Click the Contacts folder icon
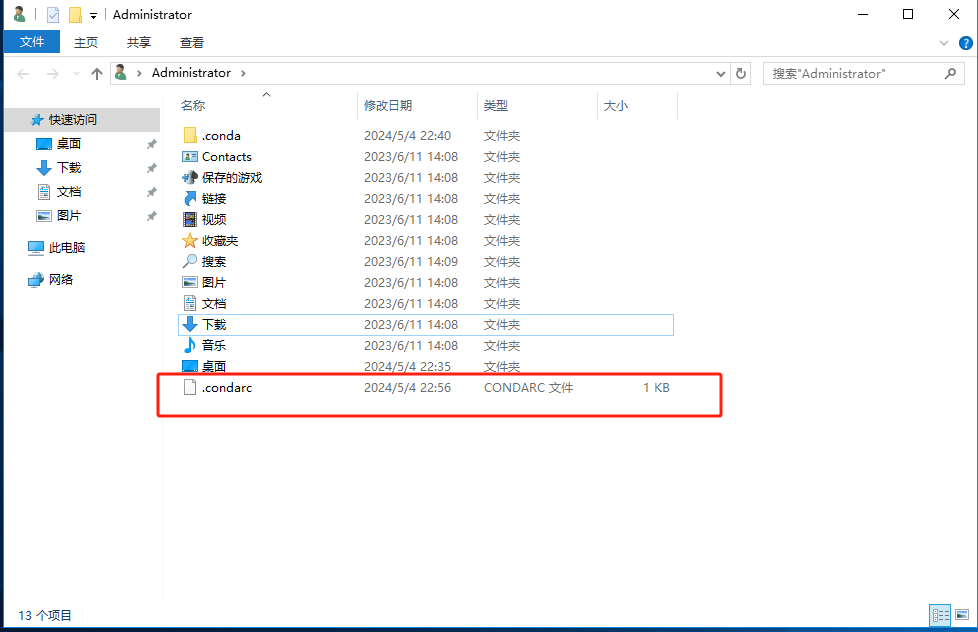Screen dimensions: 978x632 pyautogui.click(x=190, y=157)
